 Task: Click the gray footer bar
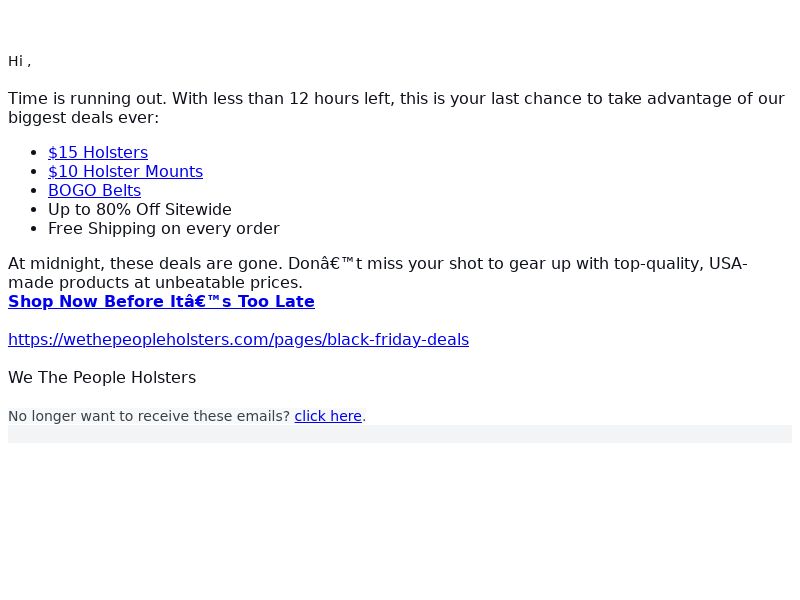coord(400,434)
